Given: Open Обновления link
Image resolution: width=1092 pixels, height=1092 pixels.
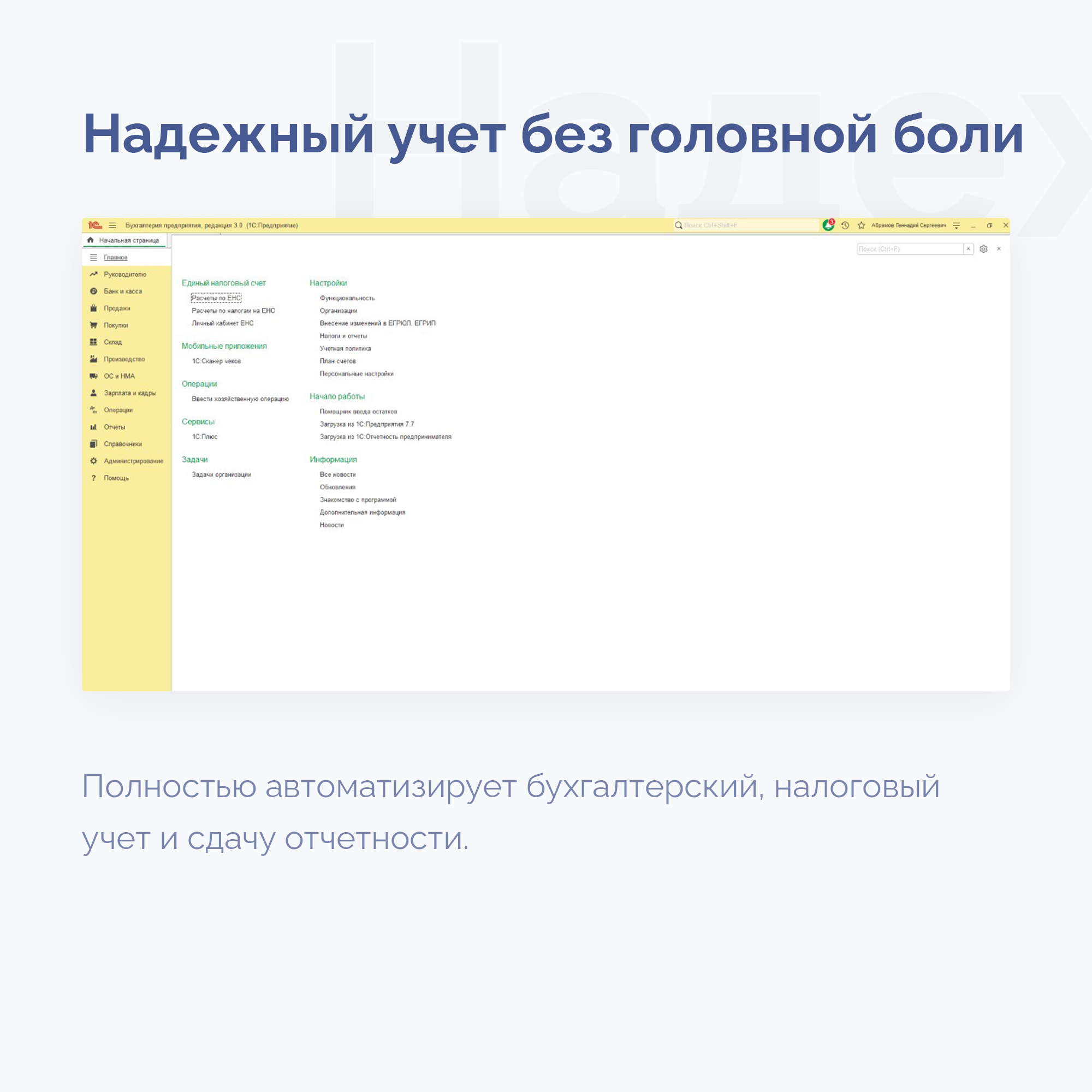Looking at the screenshot, I should 337,487.
